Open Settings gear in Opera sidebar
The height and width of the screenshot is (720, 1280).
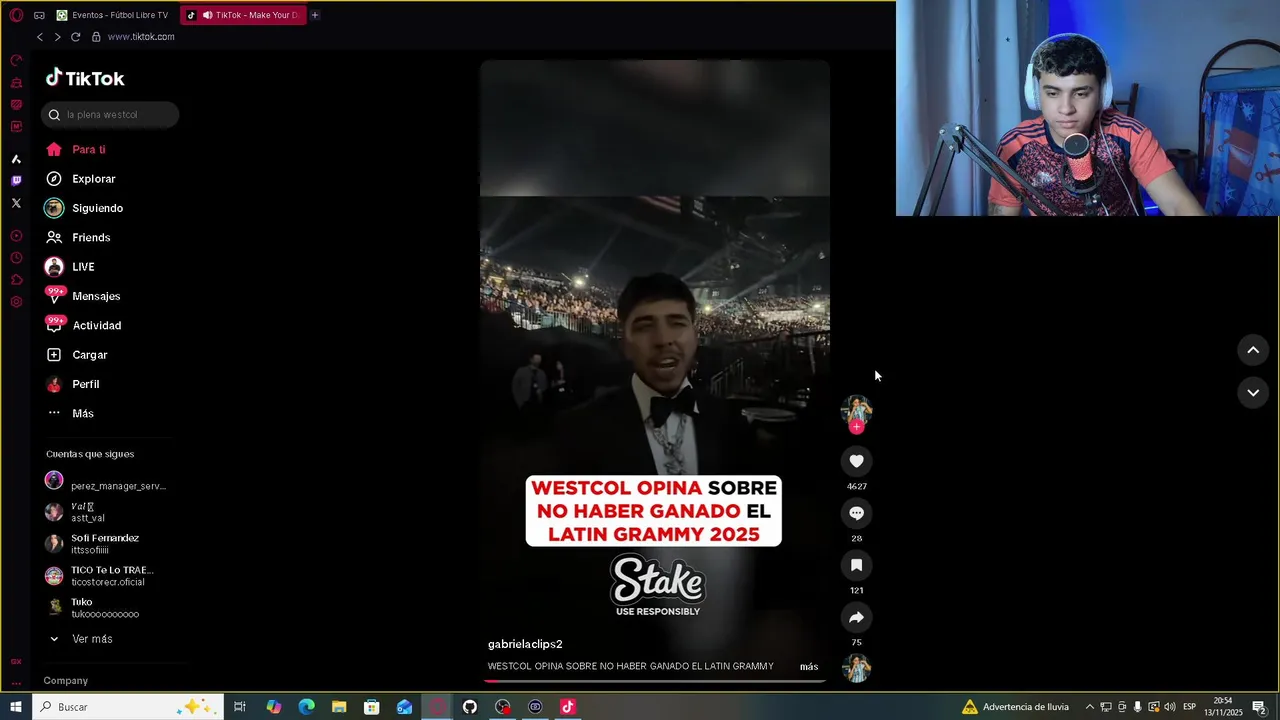pos(16,302)
